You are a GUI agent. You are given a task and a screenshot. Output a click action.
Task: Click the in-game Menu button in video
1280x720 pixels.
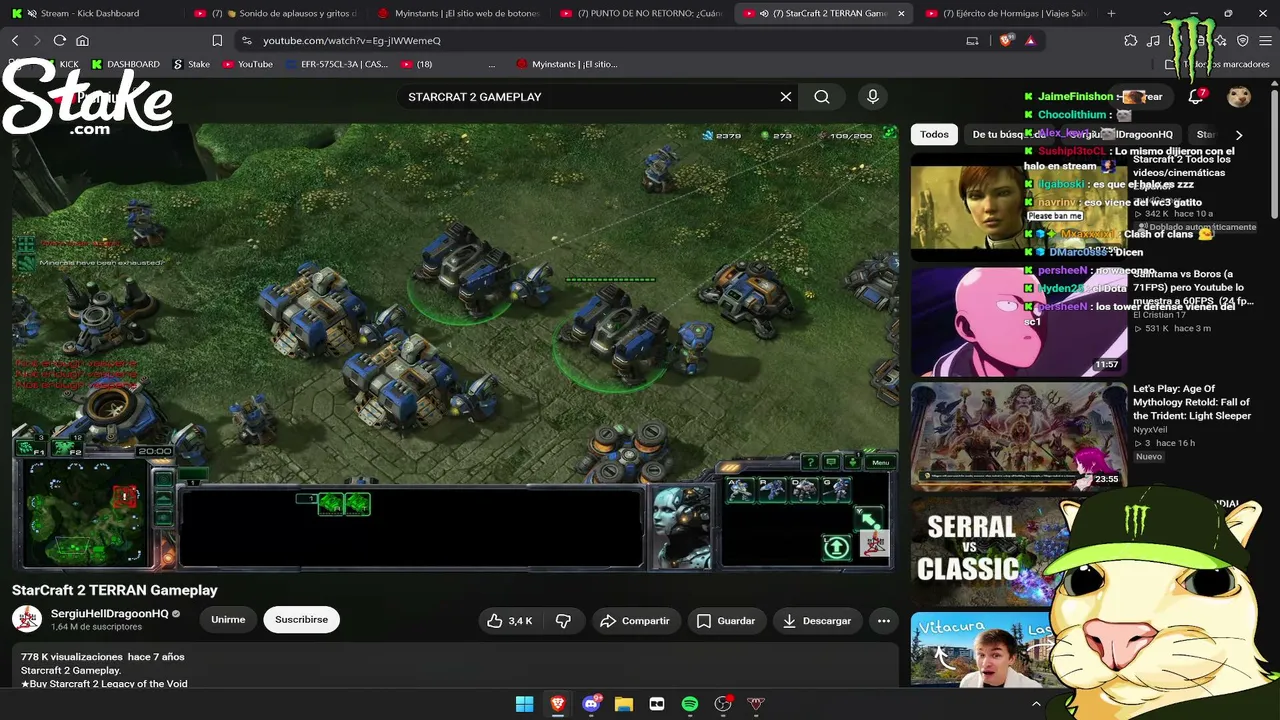pos(880,462)
